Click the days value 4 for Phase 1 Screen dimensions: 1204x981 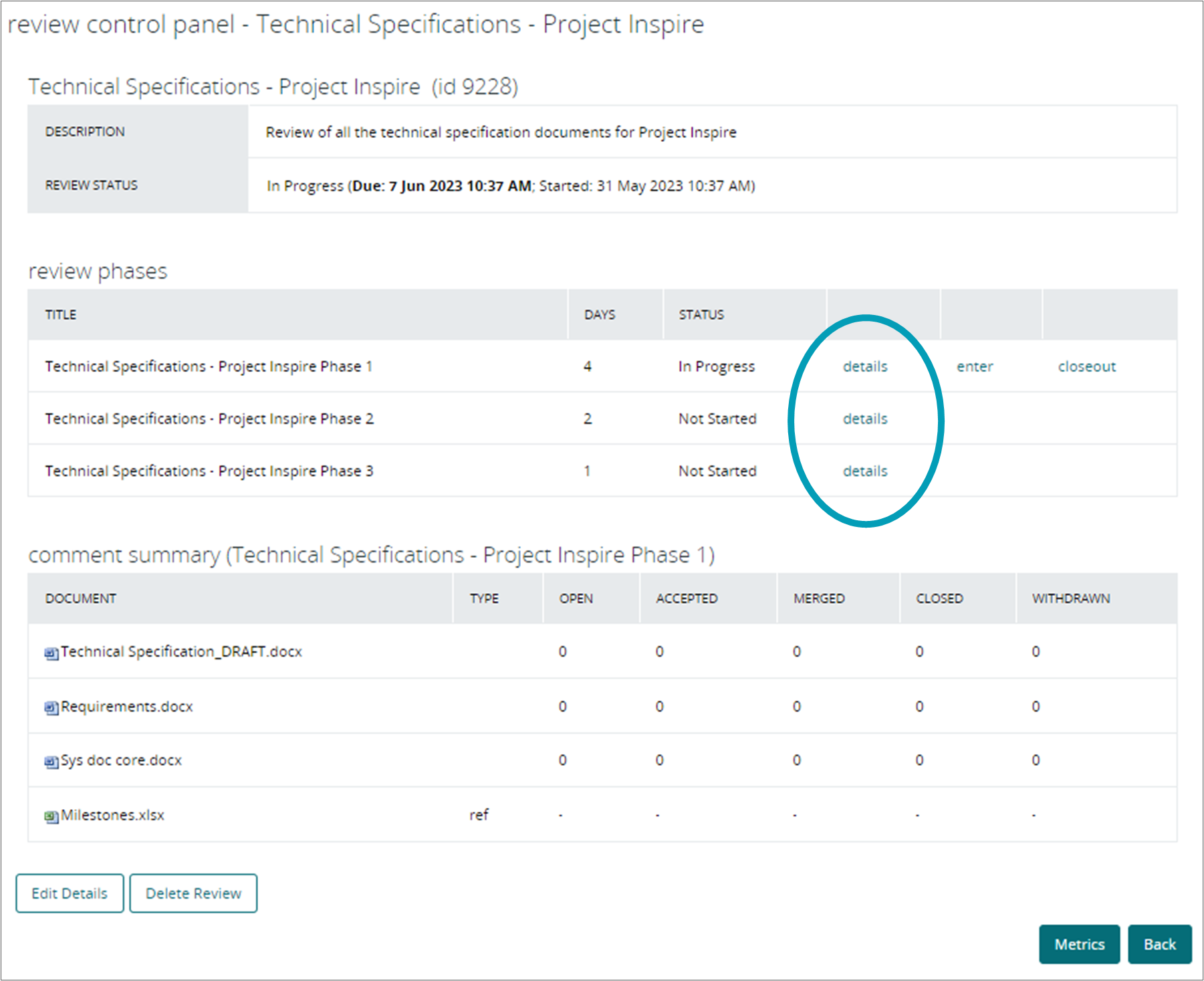tap(588, 366)
